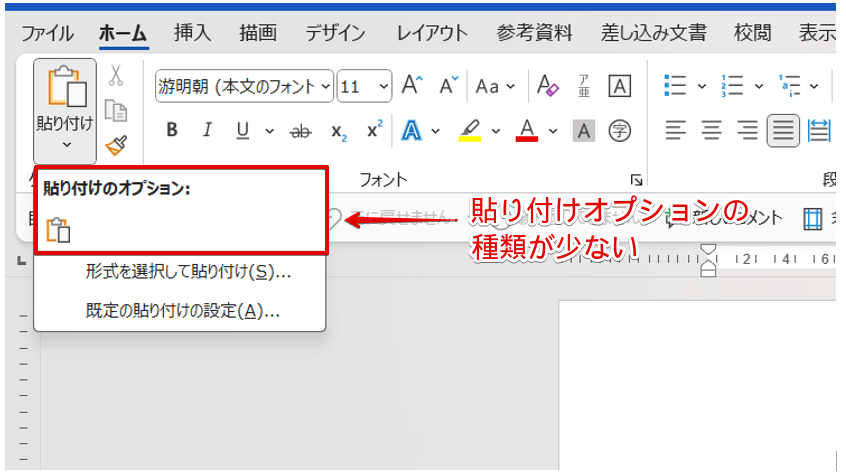Click the Copy icon

[115, 110]
